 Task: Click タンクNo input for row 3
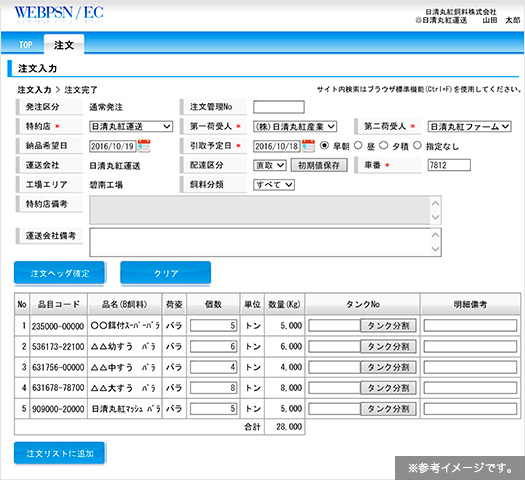334,367
